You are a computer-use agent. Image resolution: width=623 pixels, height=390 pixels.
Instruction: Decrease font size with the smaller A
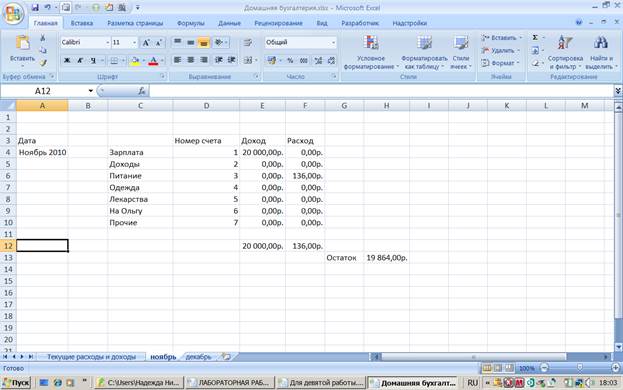click(159, 42)
